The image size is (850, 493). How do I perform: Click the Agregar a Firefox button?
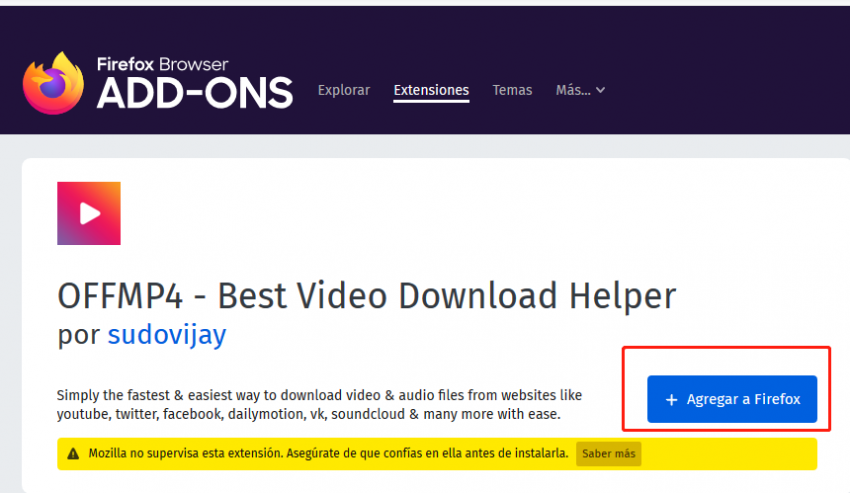click(732, 399)
